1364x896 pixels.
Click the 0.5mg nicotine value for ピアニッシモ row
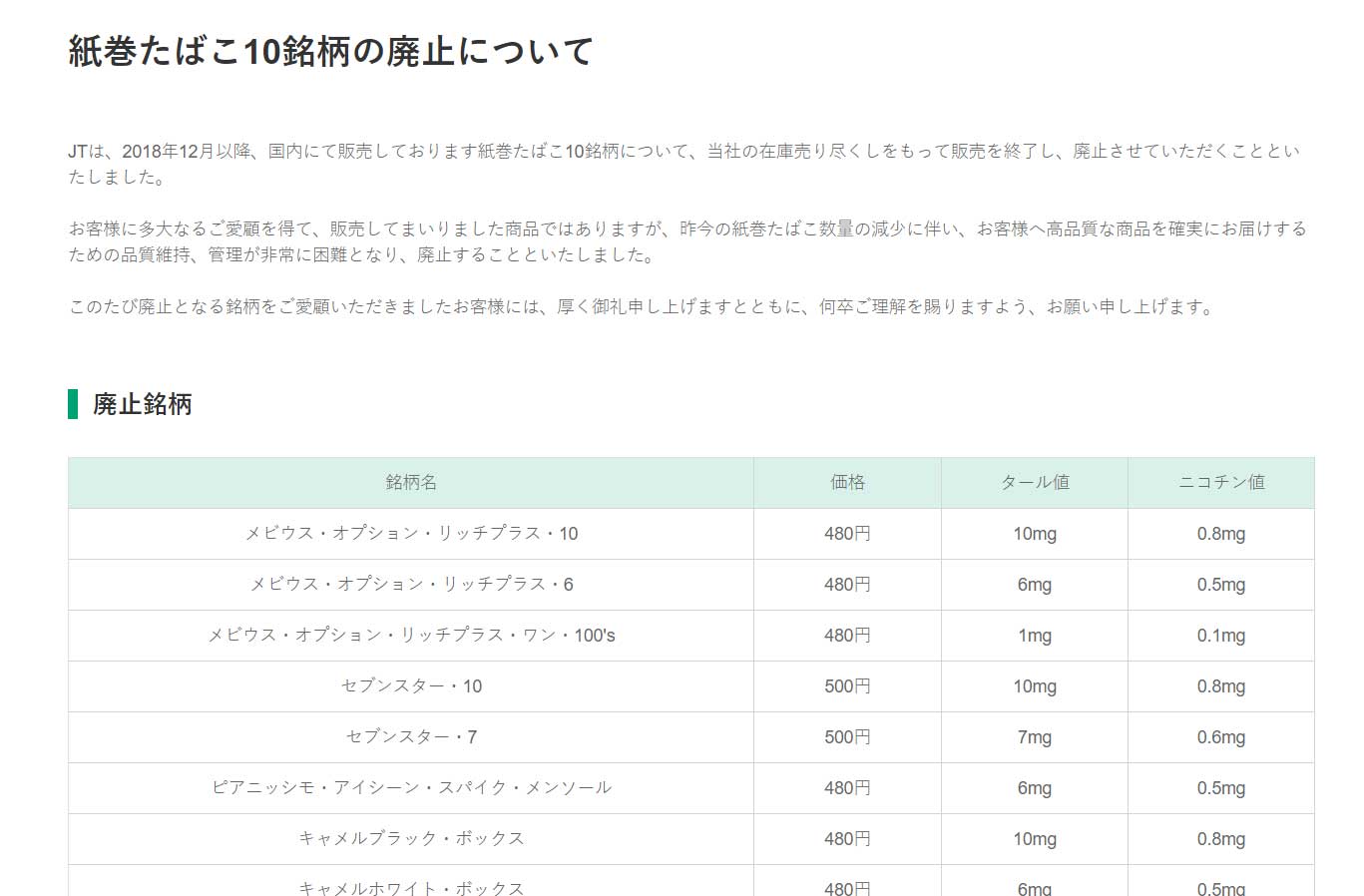pos(1221,788)
